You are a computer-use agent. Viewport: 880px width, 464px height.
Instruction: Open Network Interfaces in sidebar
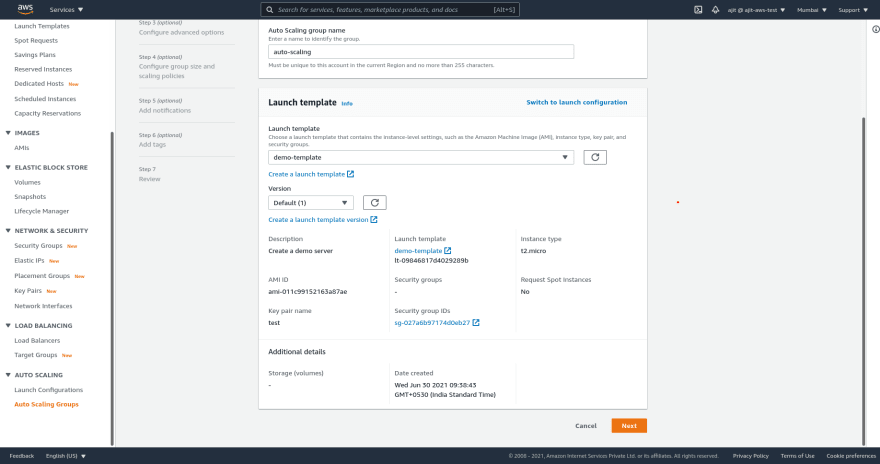pyautogui.click(x=43, y=306)
